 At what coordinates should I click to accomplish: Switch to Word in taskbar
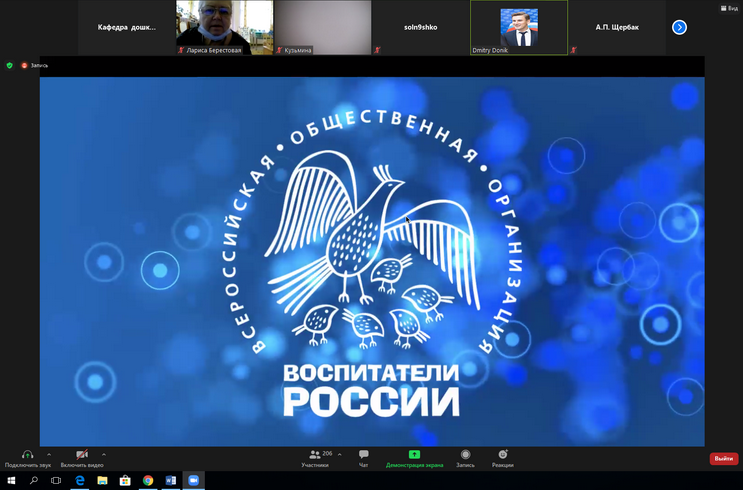[x=171, y=481]
